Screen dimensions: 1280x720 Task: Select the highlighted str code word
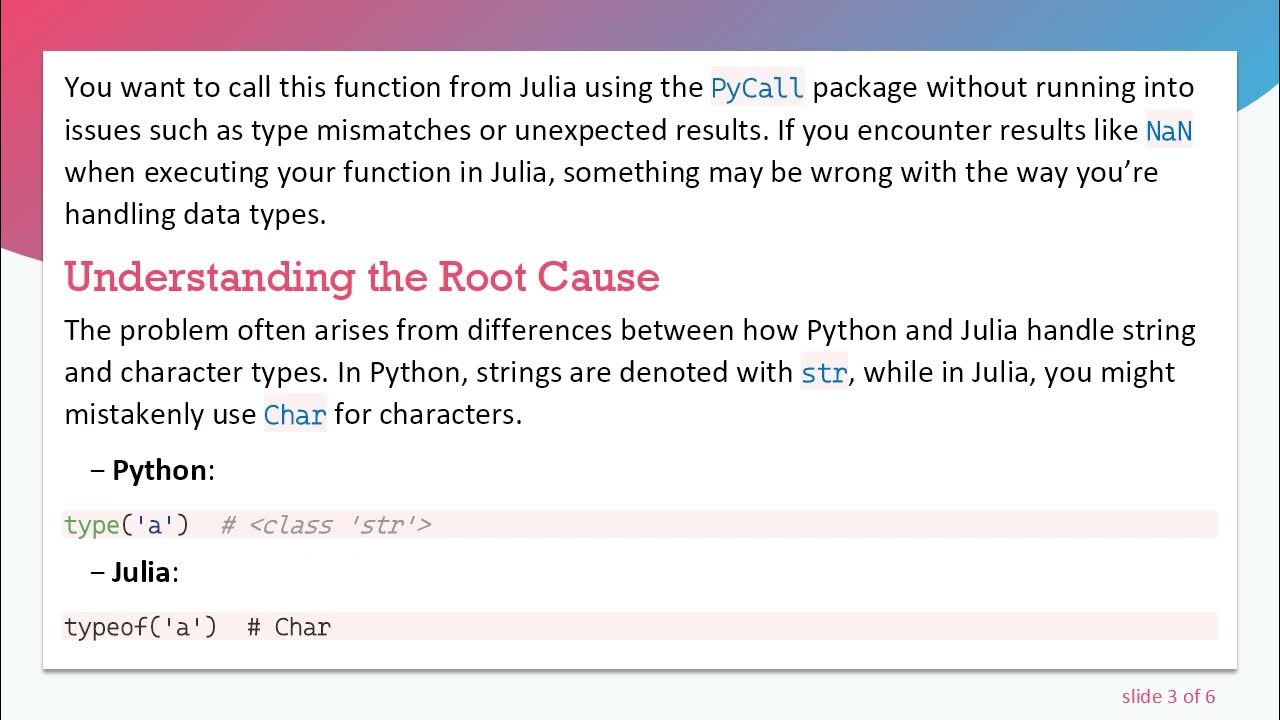pos(824,373)
